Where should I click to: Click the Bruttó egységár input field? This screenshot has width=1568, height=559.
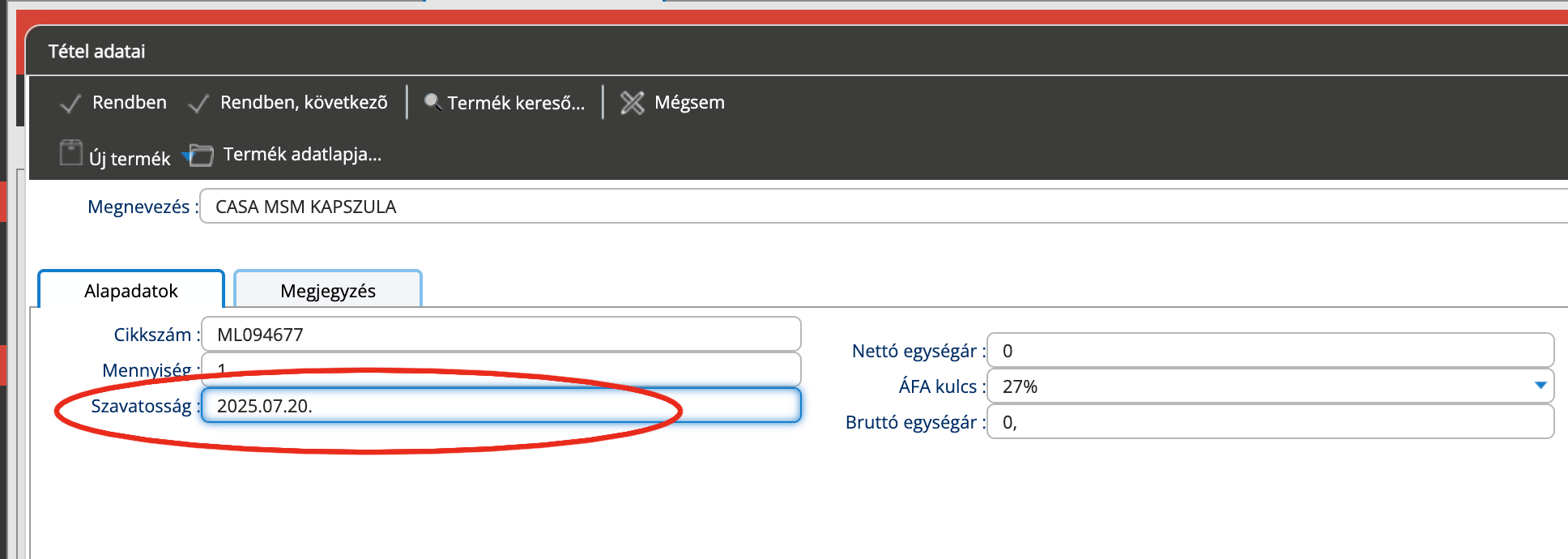(x=1270, y=421)
